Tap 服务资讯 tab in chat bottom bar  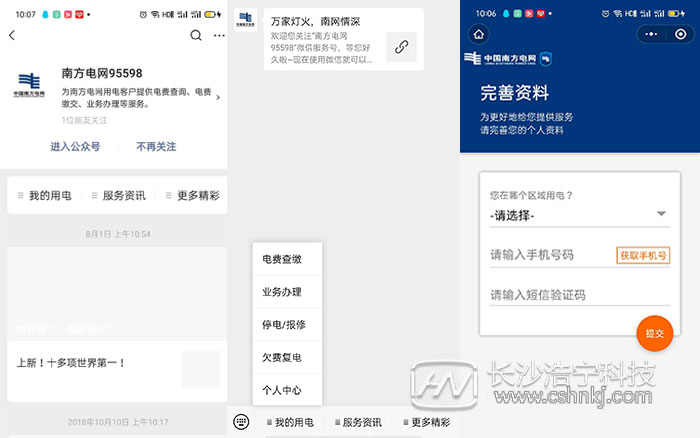click(x=358, y=422)
